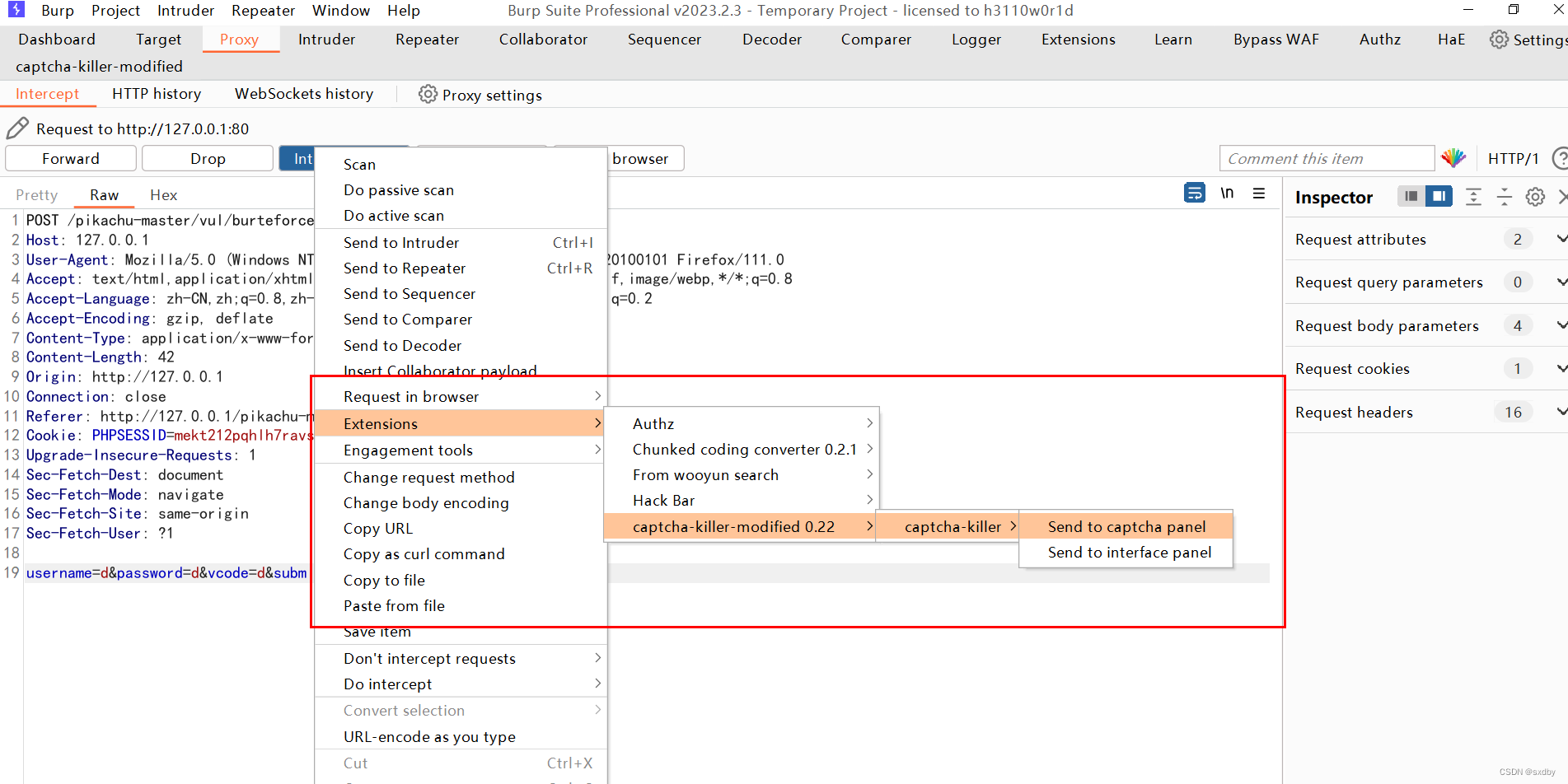The width and height of the screenshot is (1568, 784).
Task: Open the Inspector settings gear
Action: click(x=1535, y=197)
